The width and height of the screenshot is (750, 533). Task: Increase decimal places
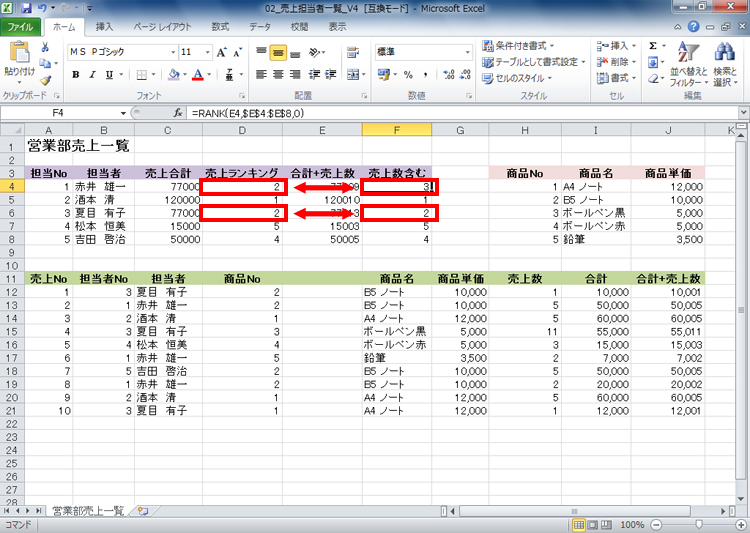(449, 74)
